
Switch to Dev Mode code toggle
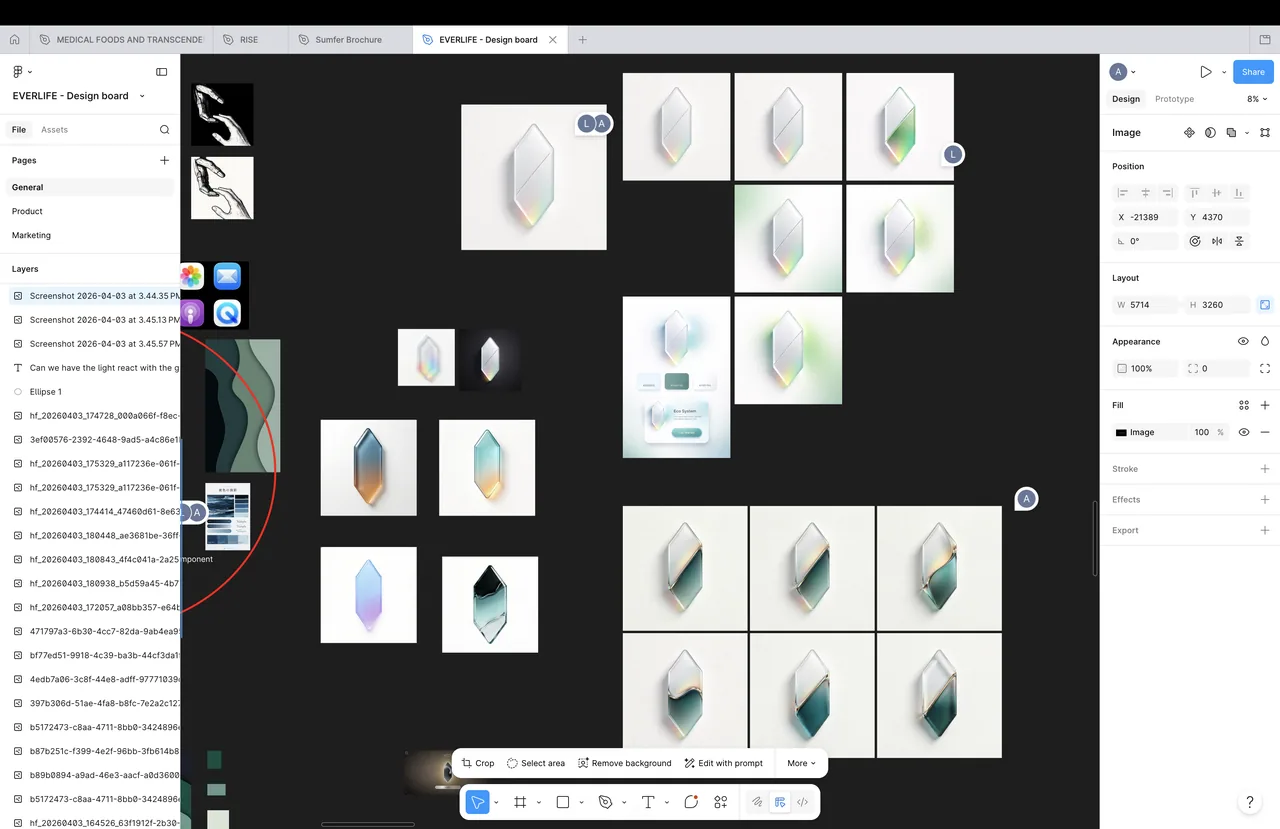point(802,802)
